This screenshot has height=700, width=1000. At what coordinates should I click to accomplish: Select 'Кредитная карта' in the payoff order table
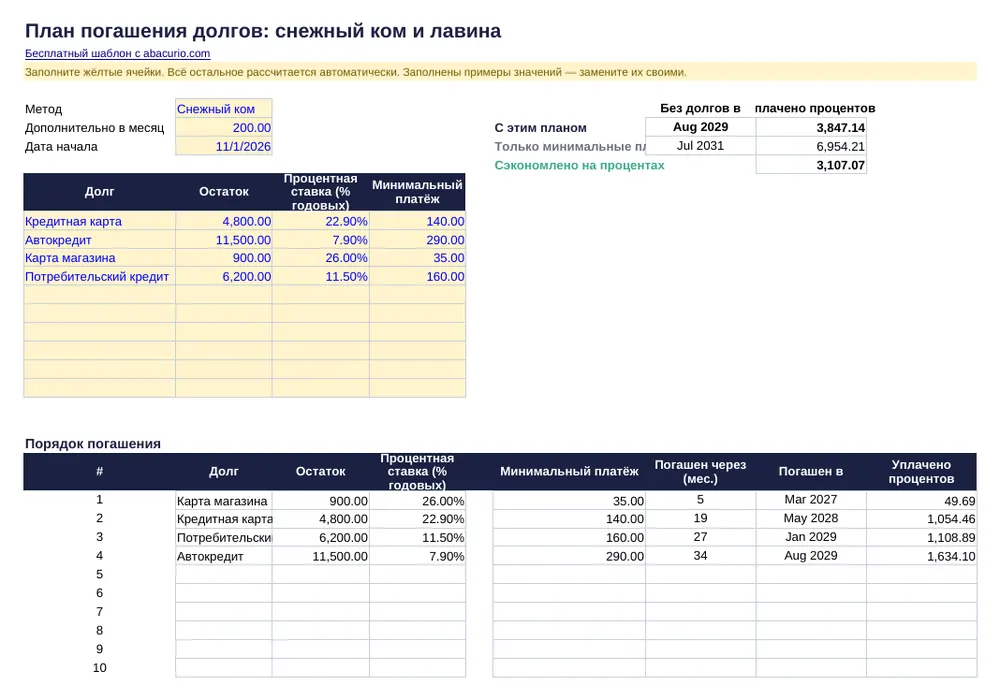coord(224,519)
